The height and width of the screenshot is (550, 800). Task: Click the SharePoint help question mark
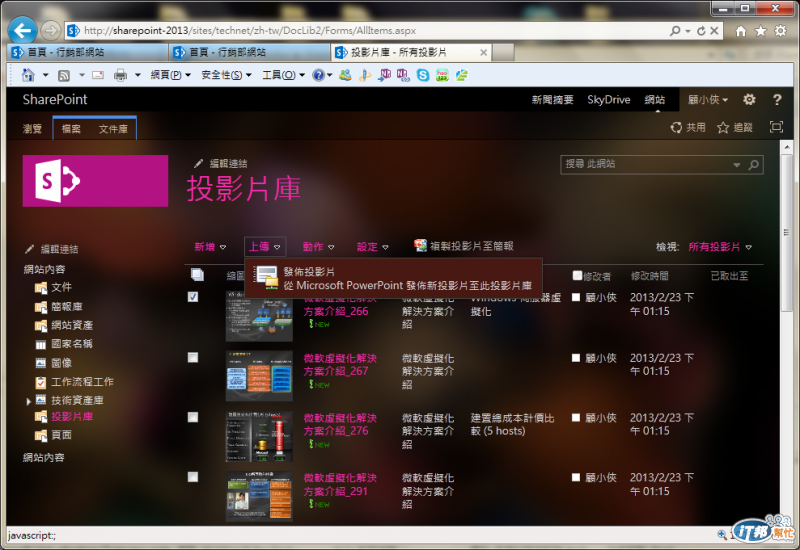click(777, 99)
